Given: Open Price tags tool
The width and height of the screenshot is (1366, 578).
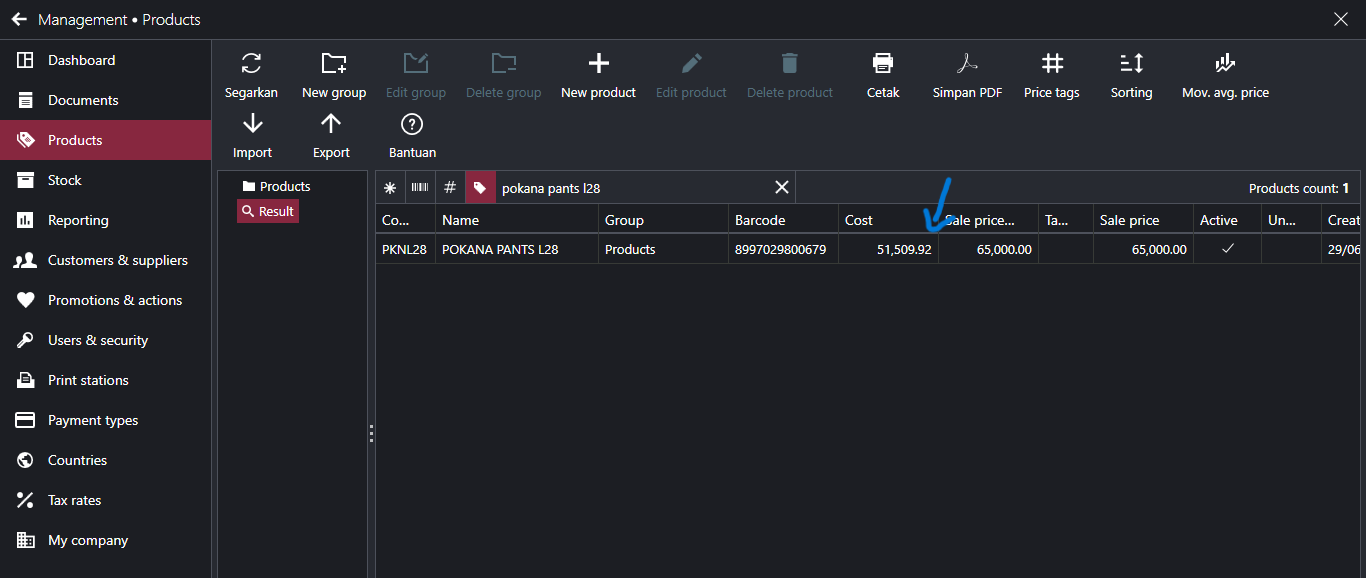Looking at the screenshot, I should point(1051,64).
